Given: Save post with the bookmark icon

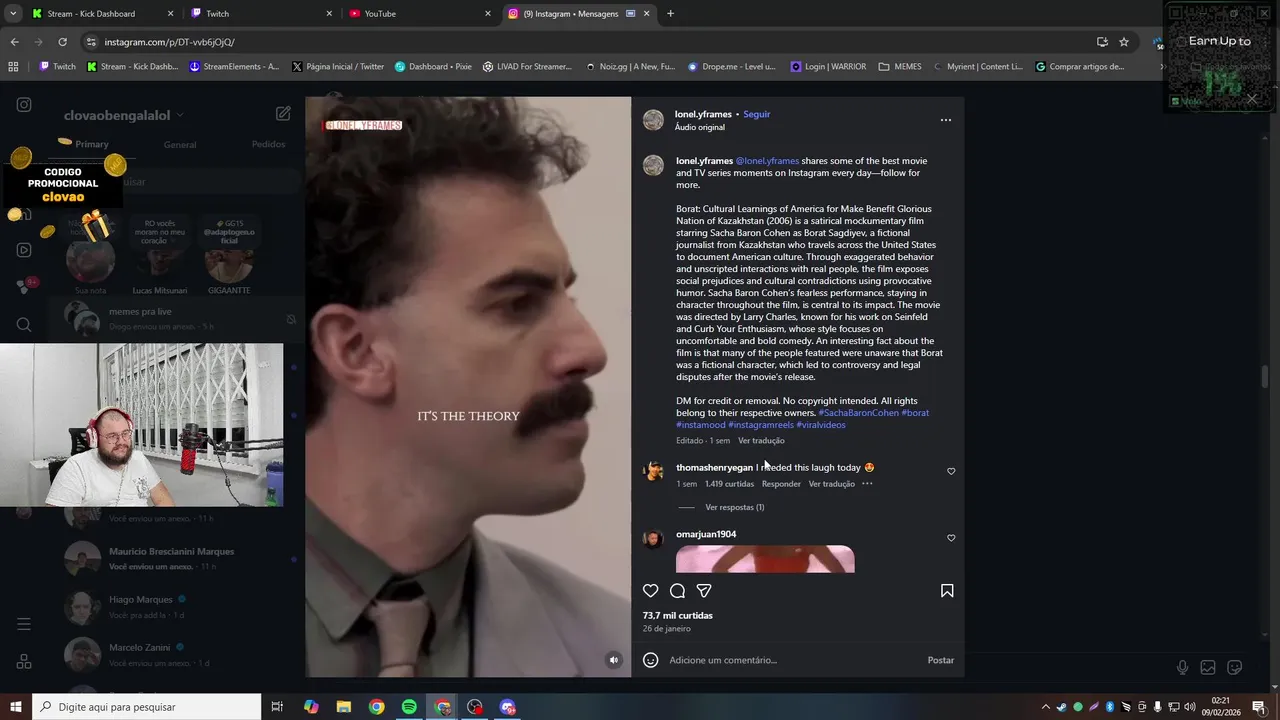Looking at the screenshot, I should (947, 591).
